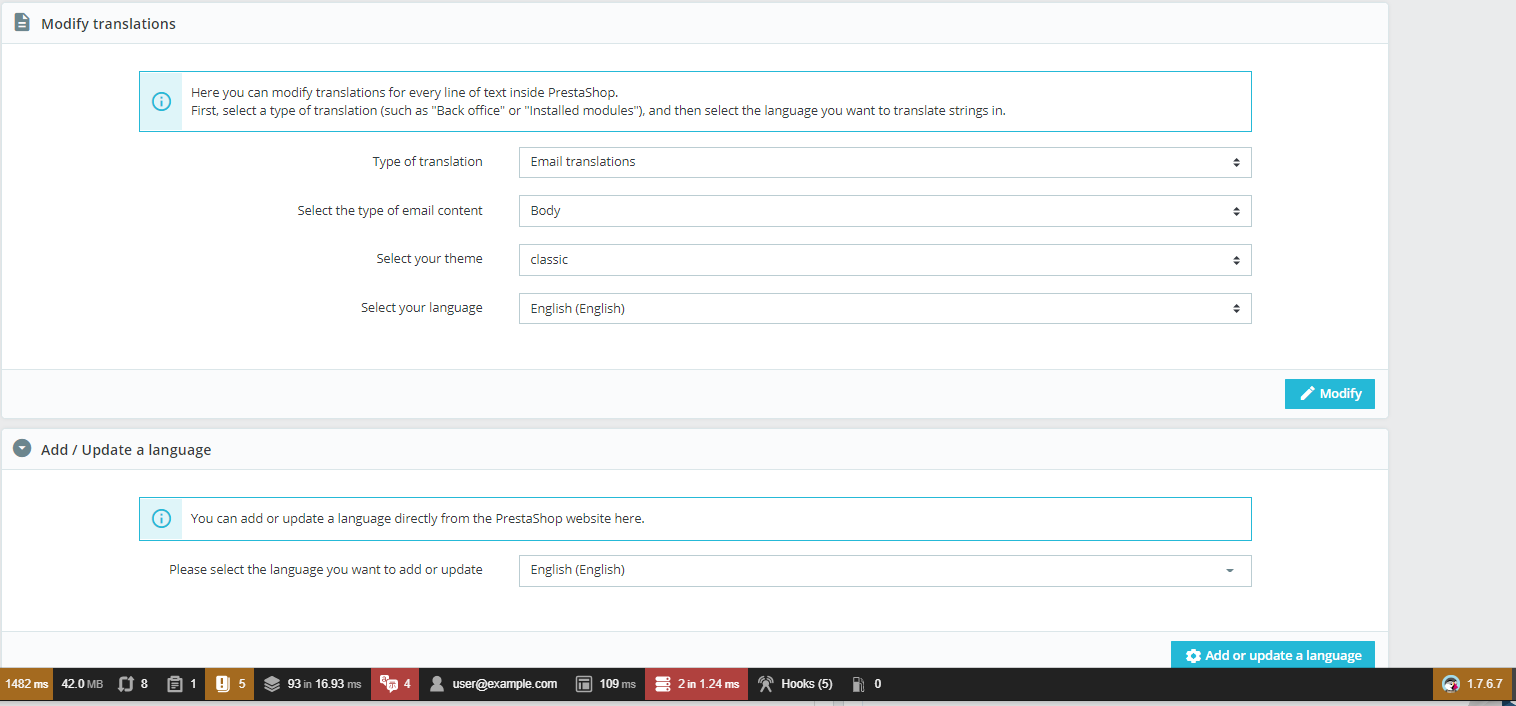1516x706 pixels.
Task: Click the window icon beside 109 ms
Action: point(585,684)
